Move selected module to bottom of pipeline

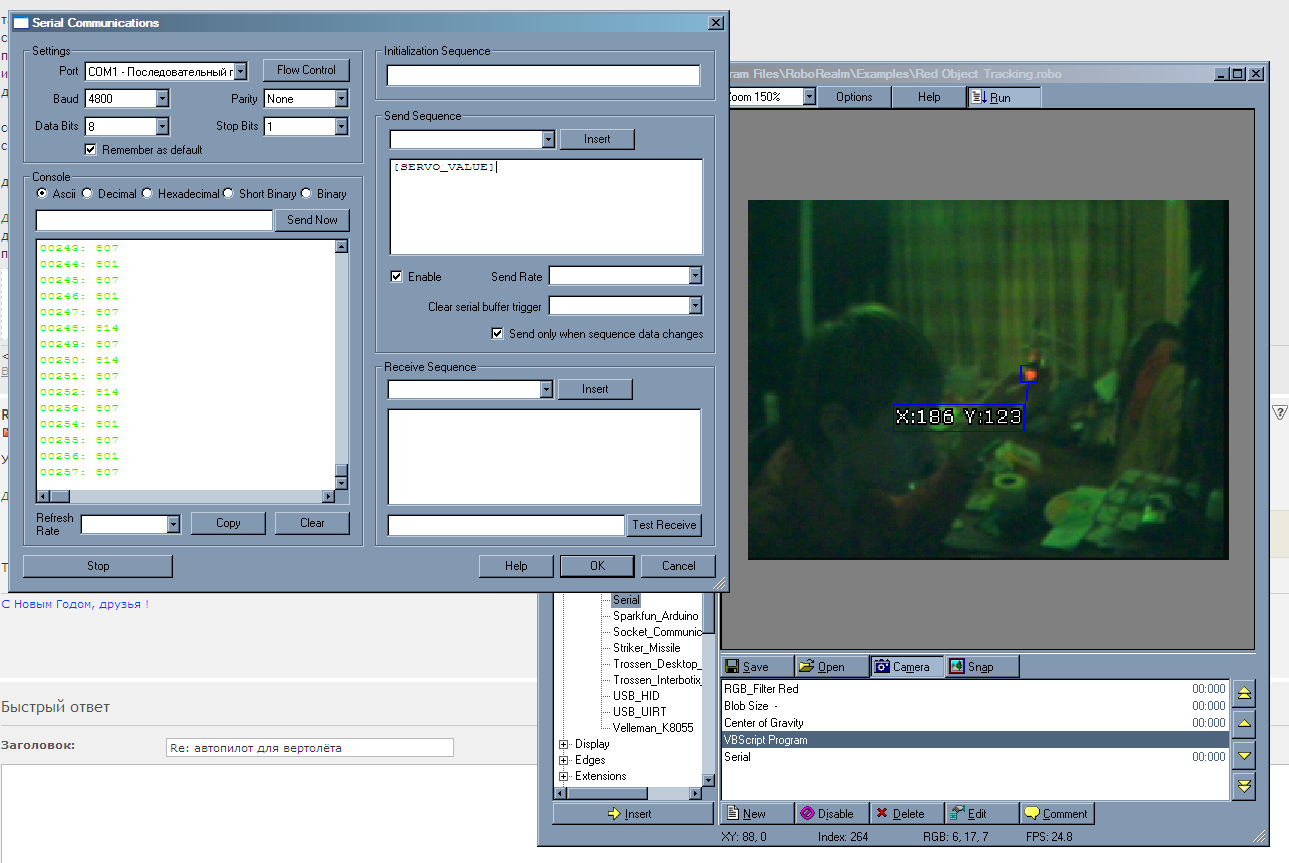(x=1244, y=786)
